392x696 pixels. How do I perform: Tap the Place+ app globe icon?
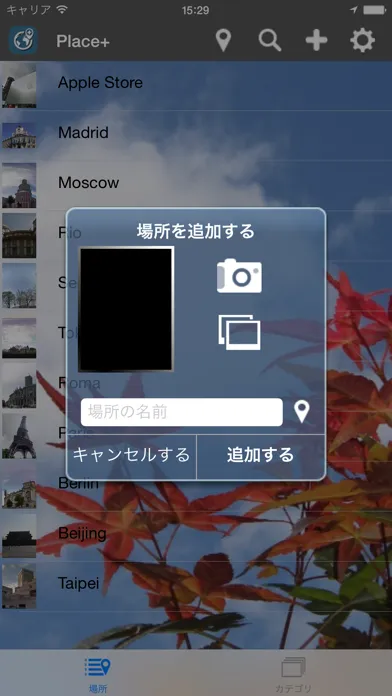23,40
